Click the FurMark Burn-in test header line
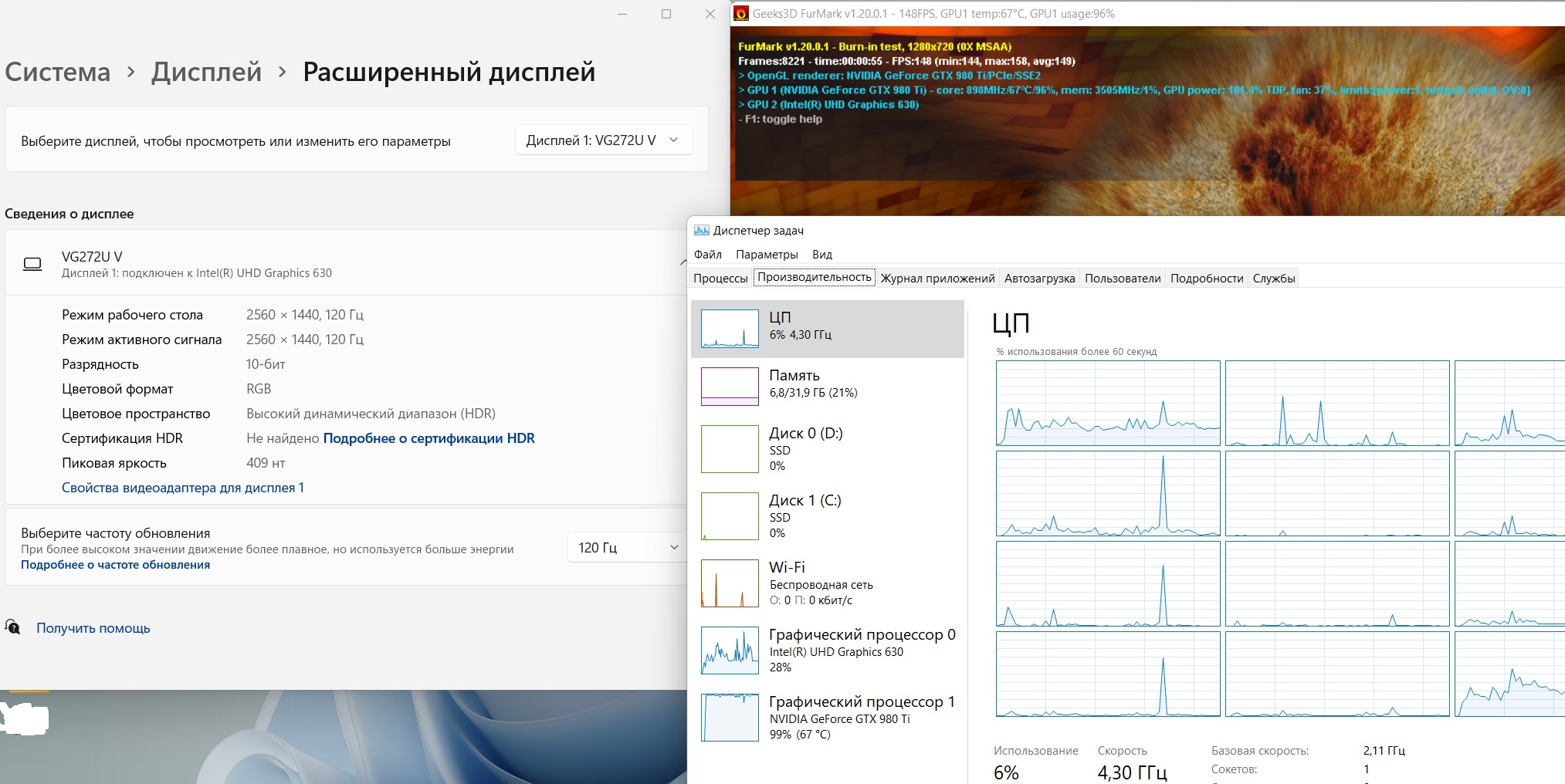 (x=875, y=46)
